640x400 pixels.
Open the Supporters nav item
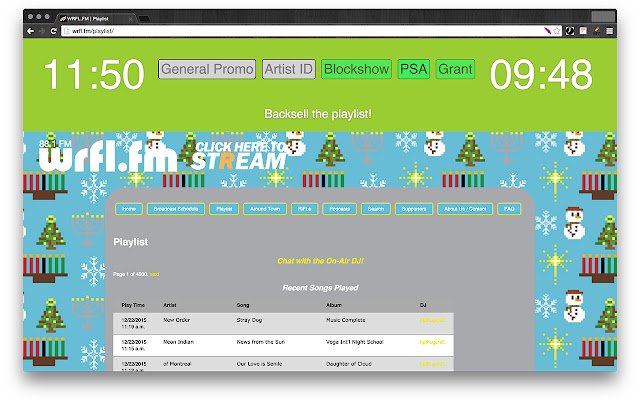(414, 209)
